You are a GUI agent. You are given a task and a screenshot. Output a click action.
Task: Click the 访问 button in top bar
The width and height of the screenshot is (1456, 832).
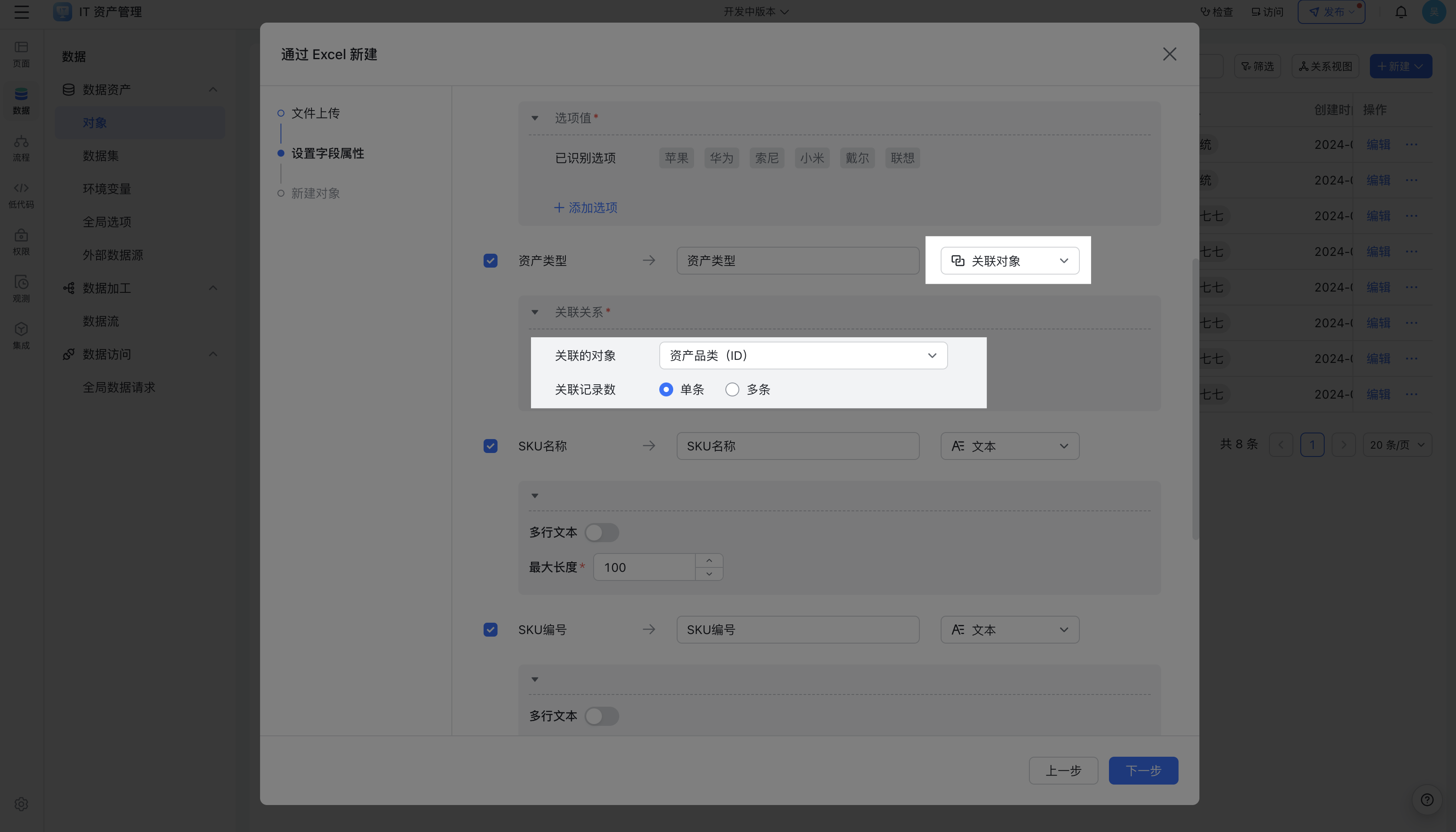click(x=1267, y=11)
